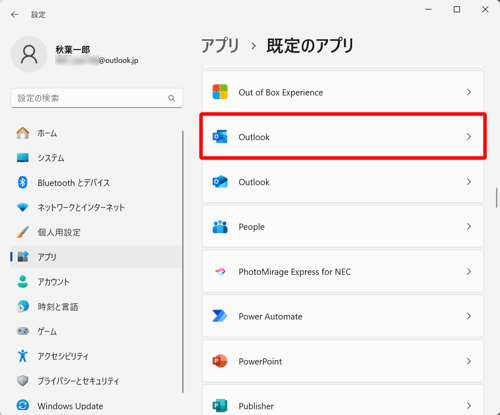Click the app list vertical scrollbar
The height and width of the screenshot is (415, 500).
point(497,198)
